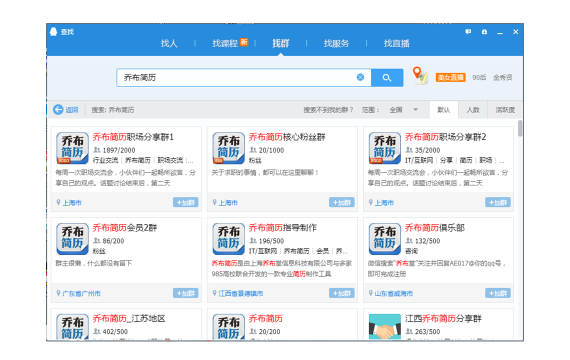Viewport: 570px width, 360px height.
Task: Click 上海市 location of 职场分享群1
Action: coord(72,203)
